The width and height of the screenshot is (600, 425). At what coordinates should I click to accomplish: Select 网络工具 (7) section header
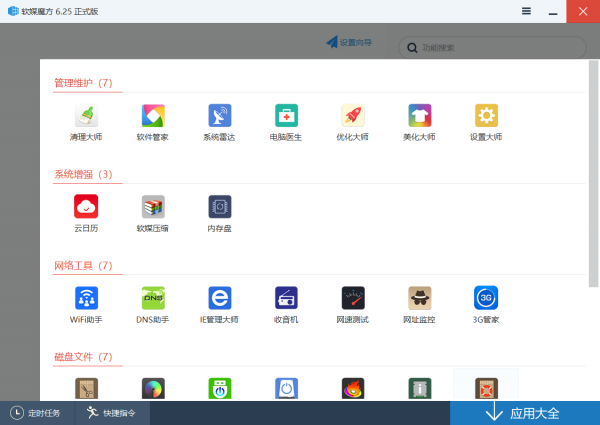pos(83,265)
